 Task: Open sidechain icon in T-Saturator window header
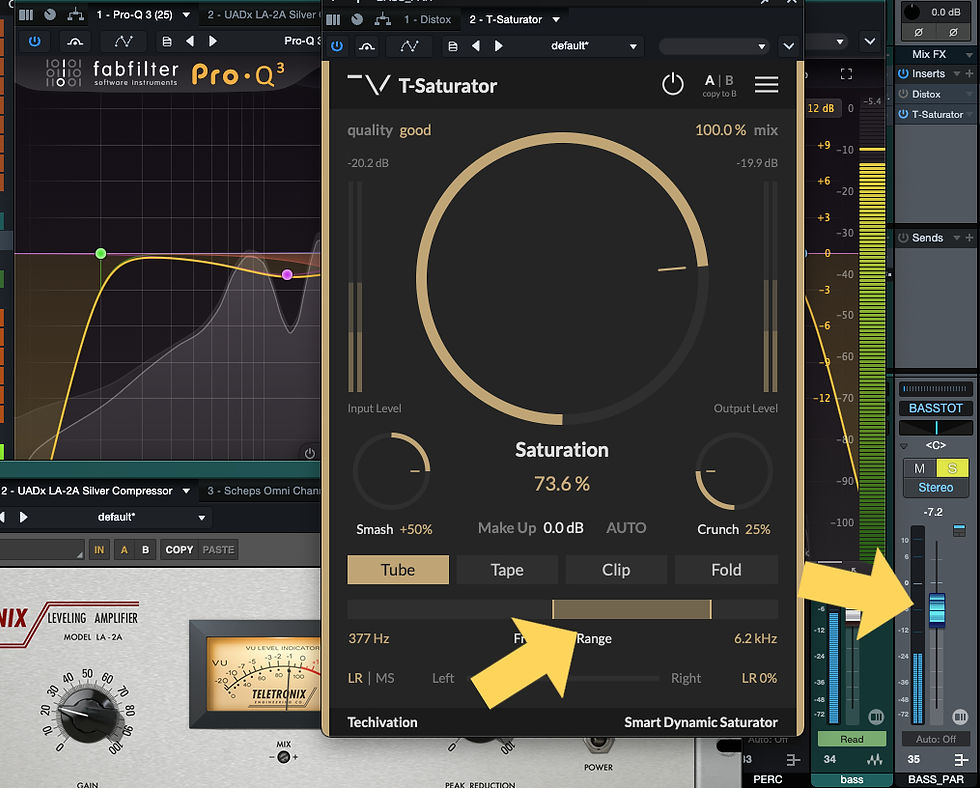[367, 46]
